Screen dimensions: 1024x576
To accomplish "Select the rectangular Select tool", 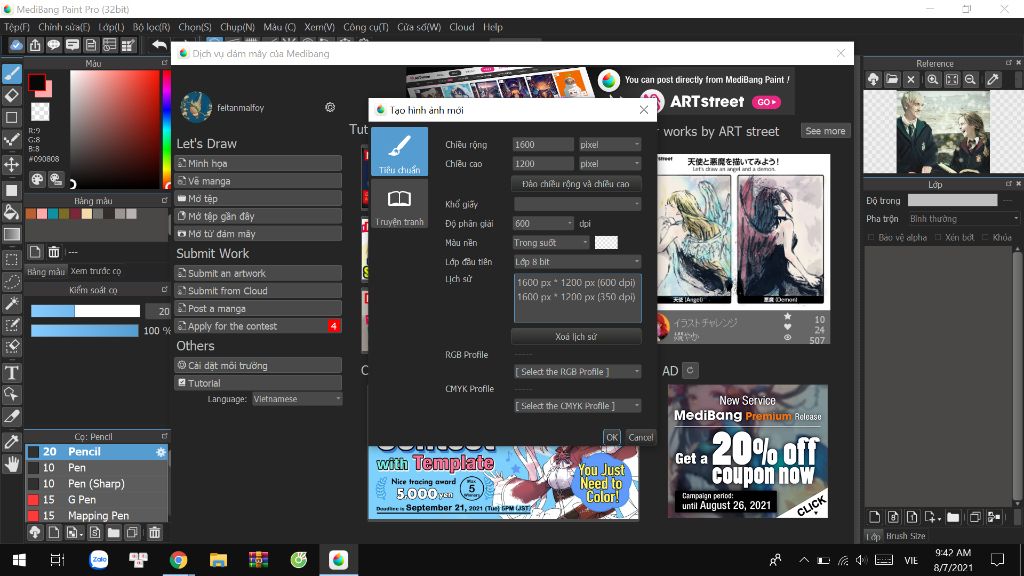I will [12, 259].
